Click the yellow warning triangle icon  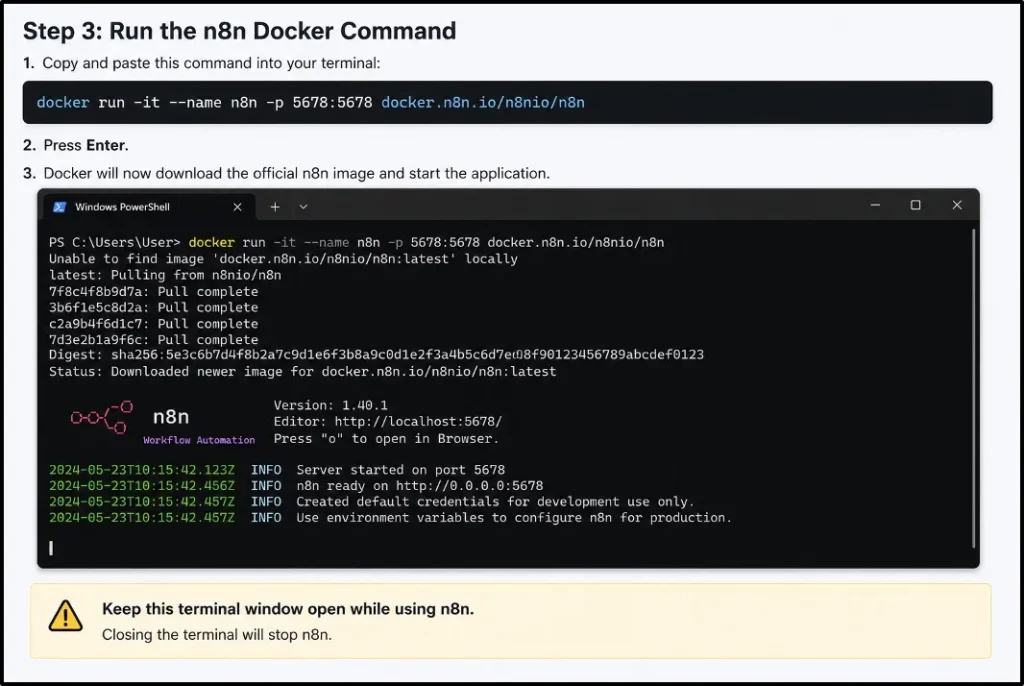point(66,615)
